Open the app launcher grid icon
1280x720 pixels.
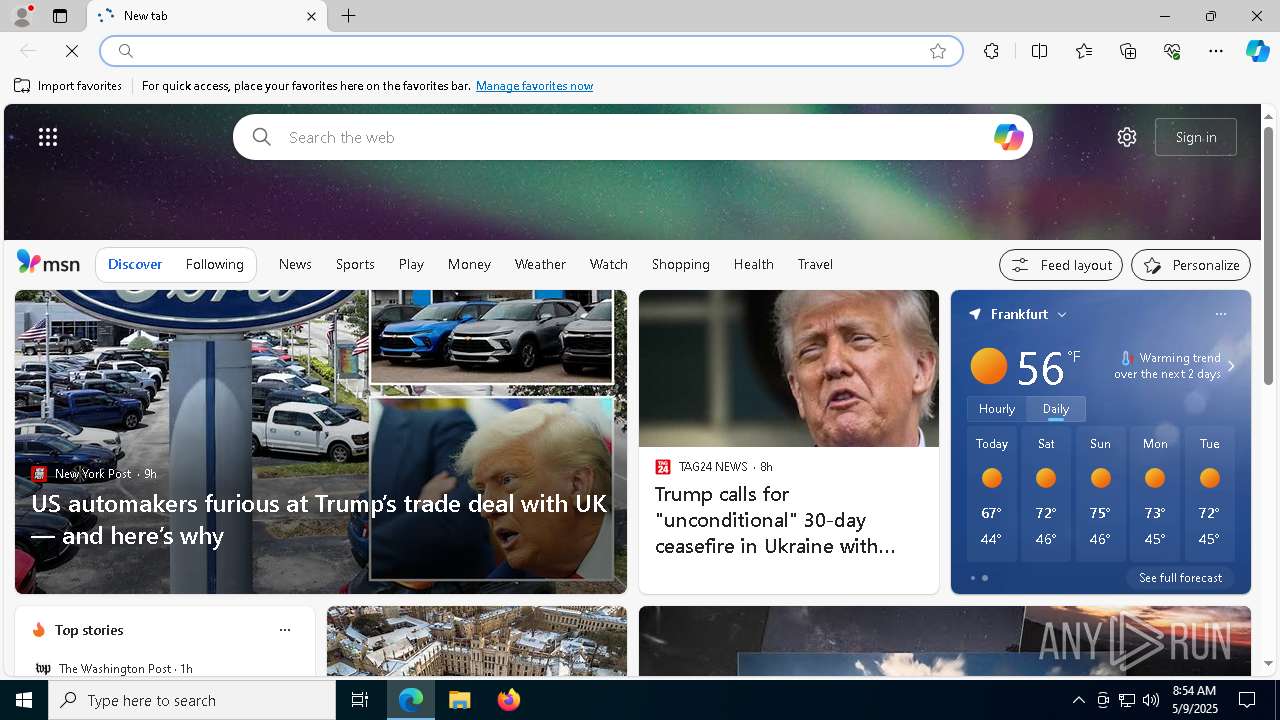click(x=48, y=137)
